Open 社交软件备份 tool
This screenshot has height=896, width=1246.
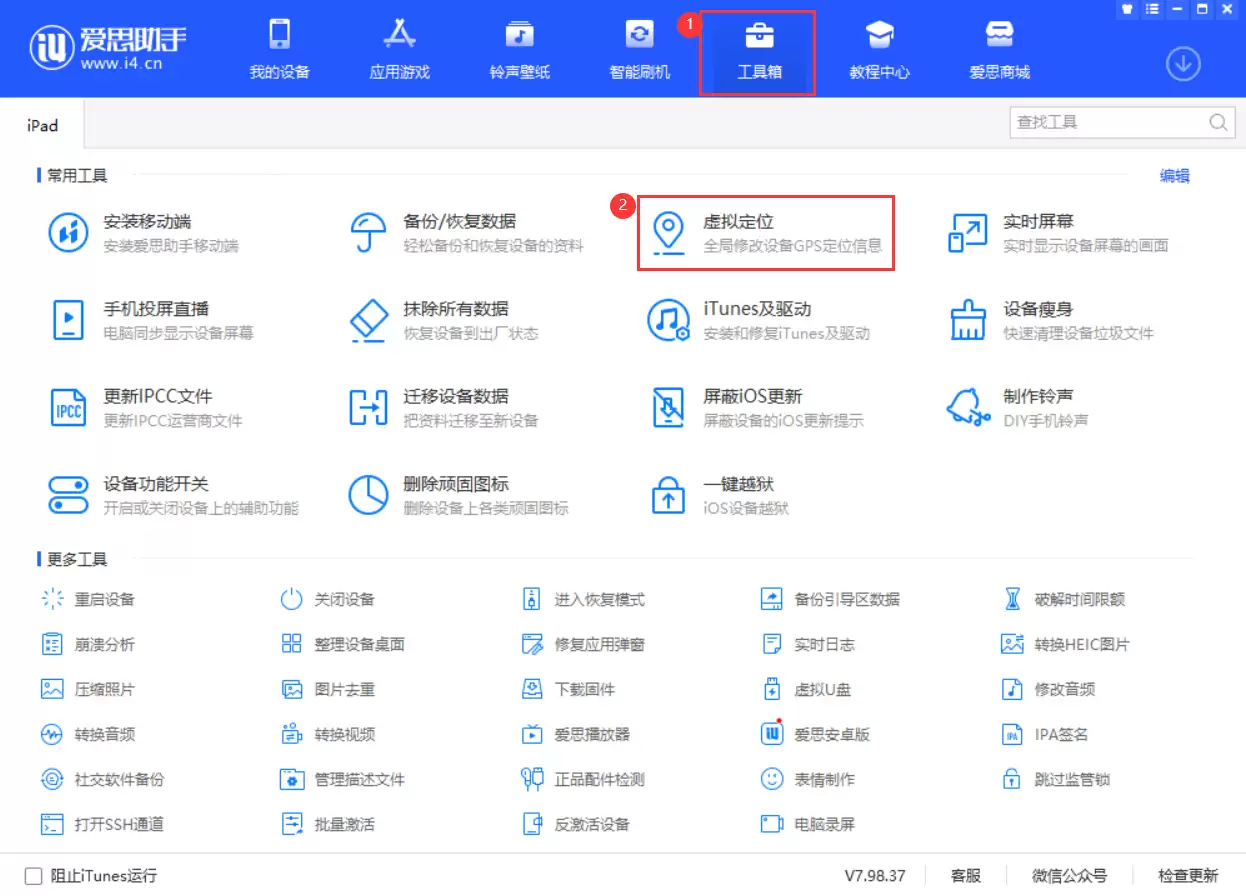[103, 779]
